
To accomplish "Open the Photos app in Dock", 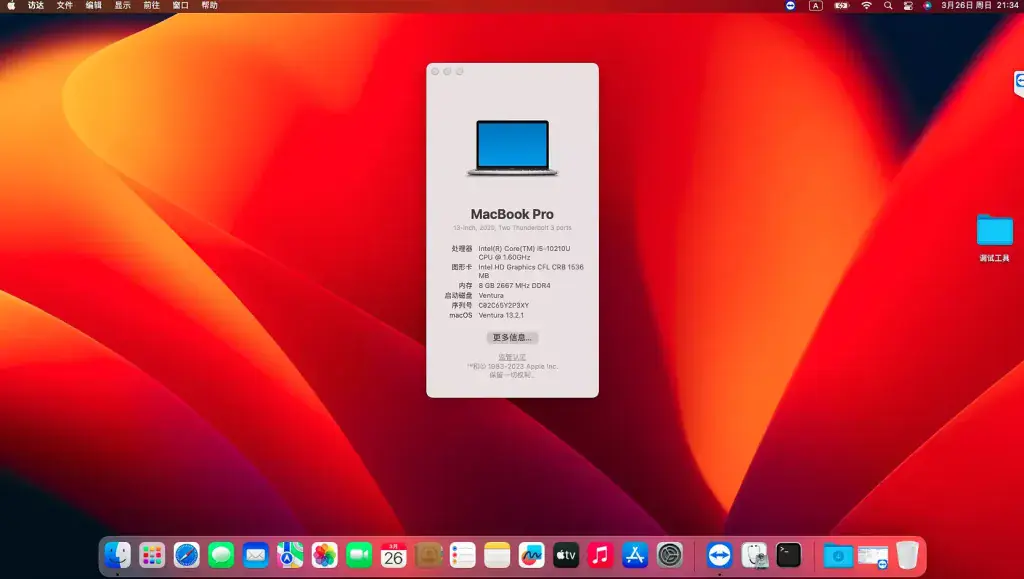I will (x=325, y=556).
